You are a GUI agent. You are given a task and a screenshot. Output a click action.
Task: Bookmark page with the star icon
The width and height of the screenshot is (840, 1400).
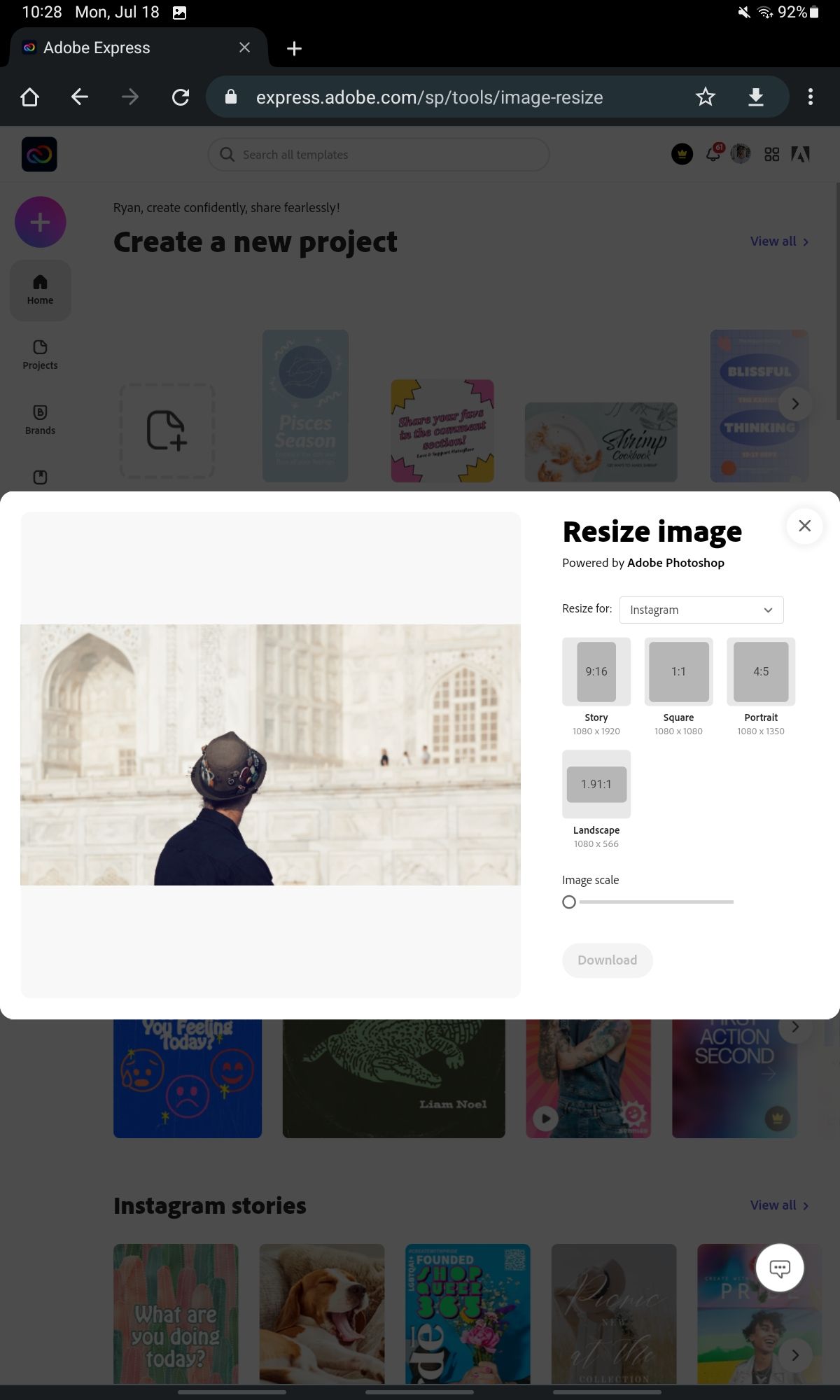pos(705,97)
